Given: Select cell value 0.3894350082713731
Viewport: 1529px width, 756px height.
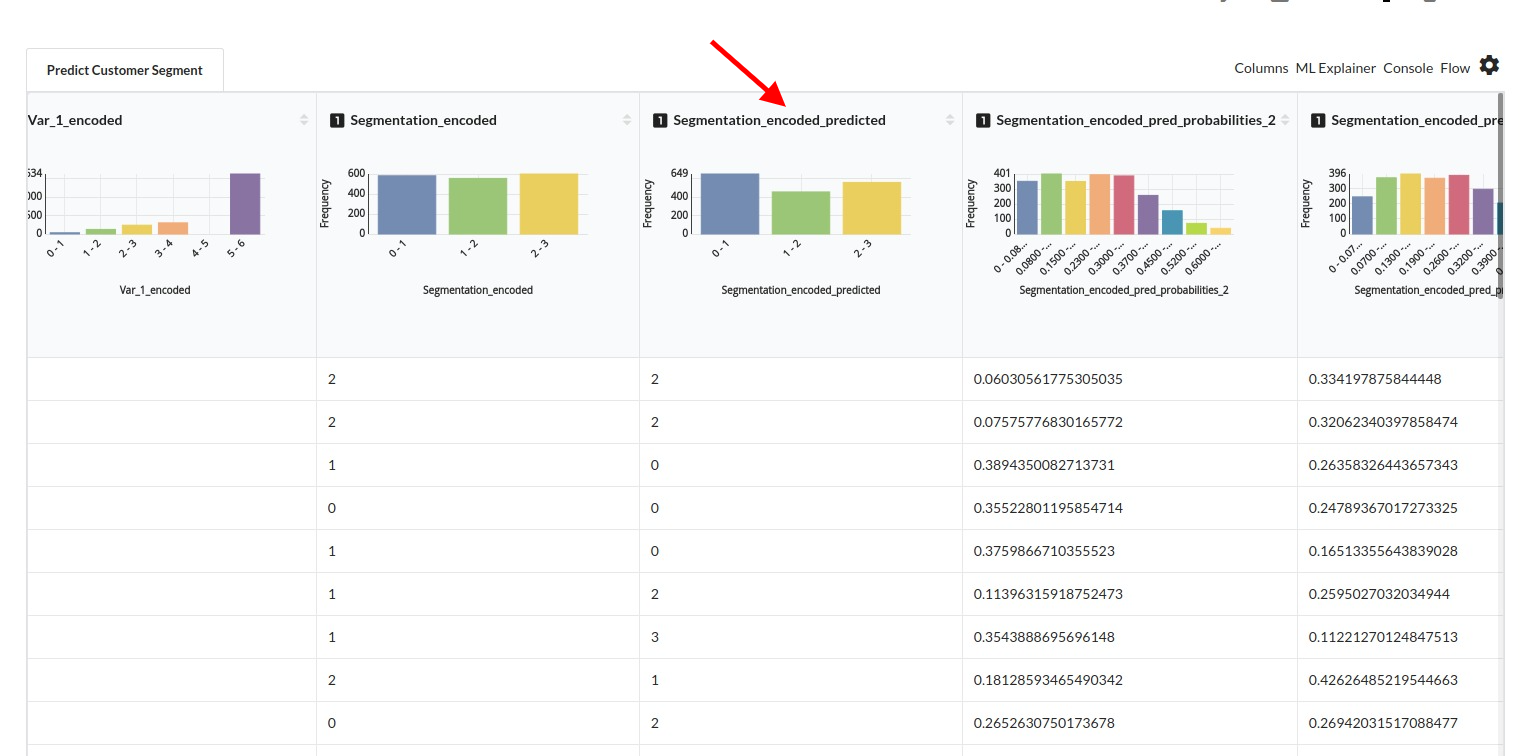Looking at the screenshot, I should click(1044, 465).
